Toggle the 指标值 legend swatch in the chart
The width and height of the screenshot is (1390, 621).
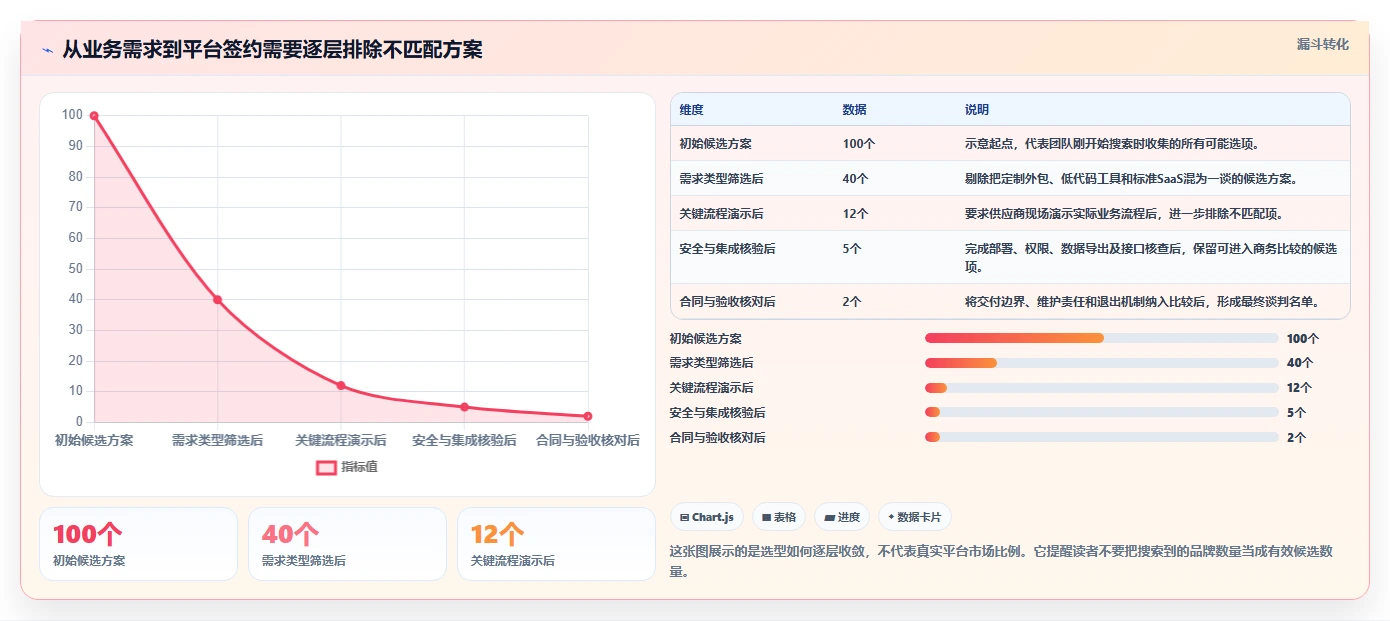326,467
